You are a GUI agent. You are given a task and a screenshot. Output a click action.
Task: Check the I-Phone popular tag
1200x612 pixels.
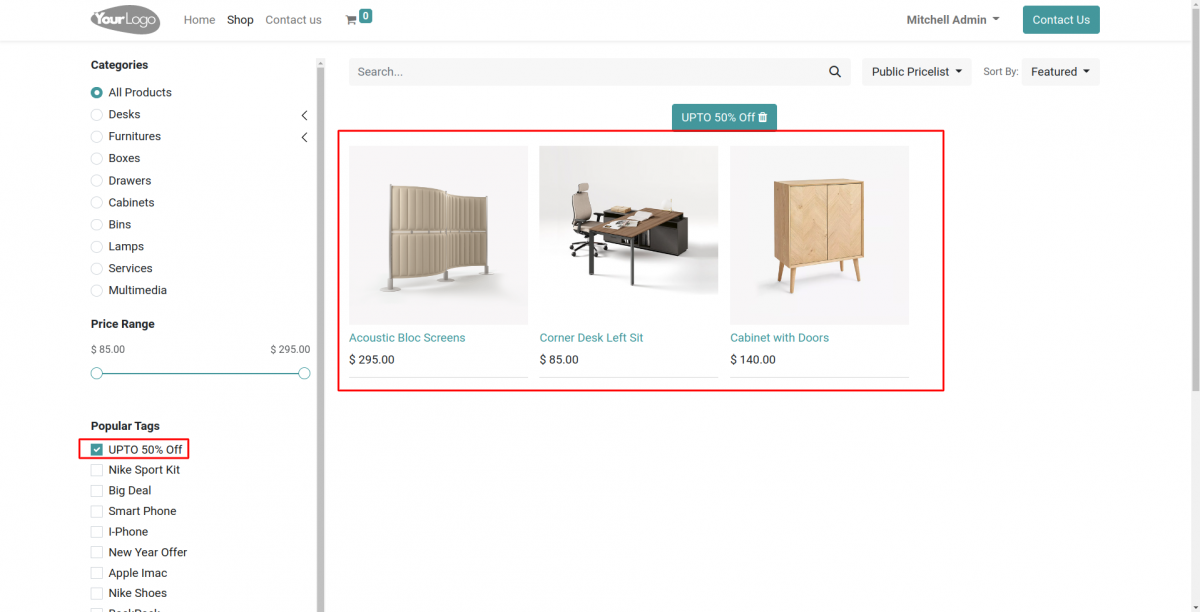(x=96, y=531)
